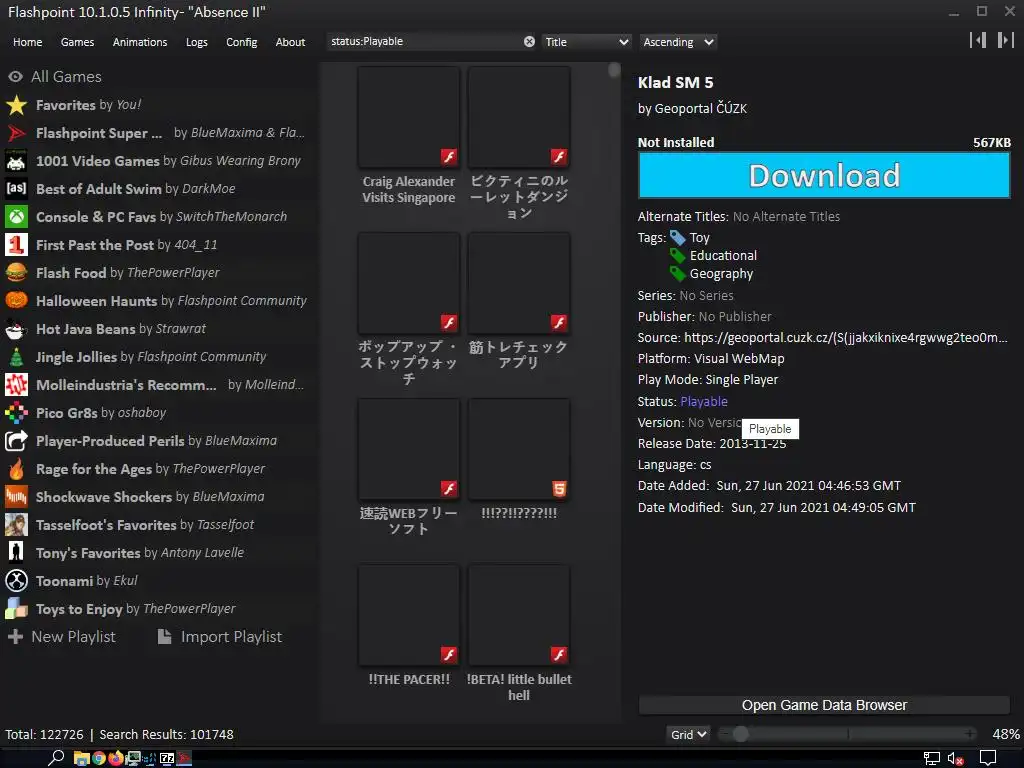Click the 'Visual WebMap' platform value
Viewport: 1024px width, 768px height.
(739, 359)
